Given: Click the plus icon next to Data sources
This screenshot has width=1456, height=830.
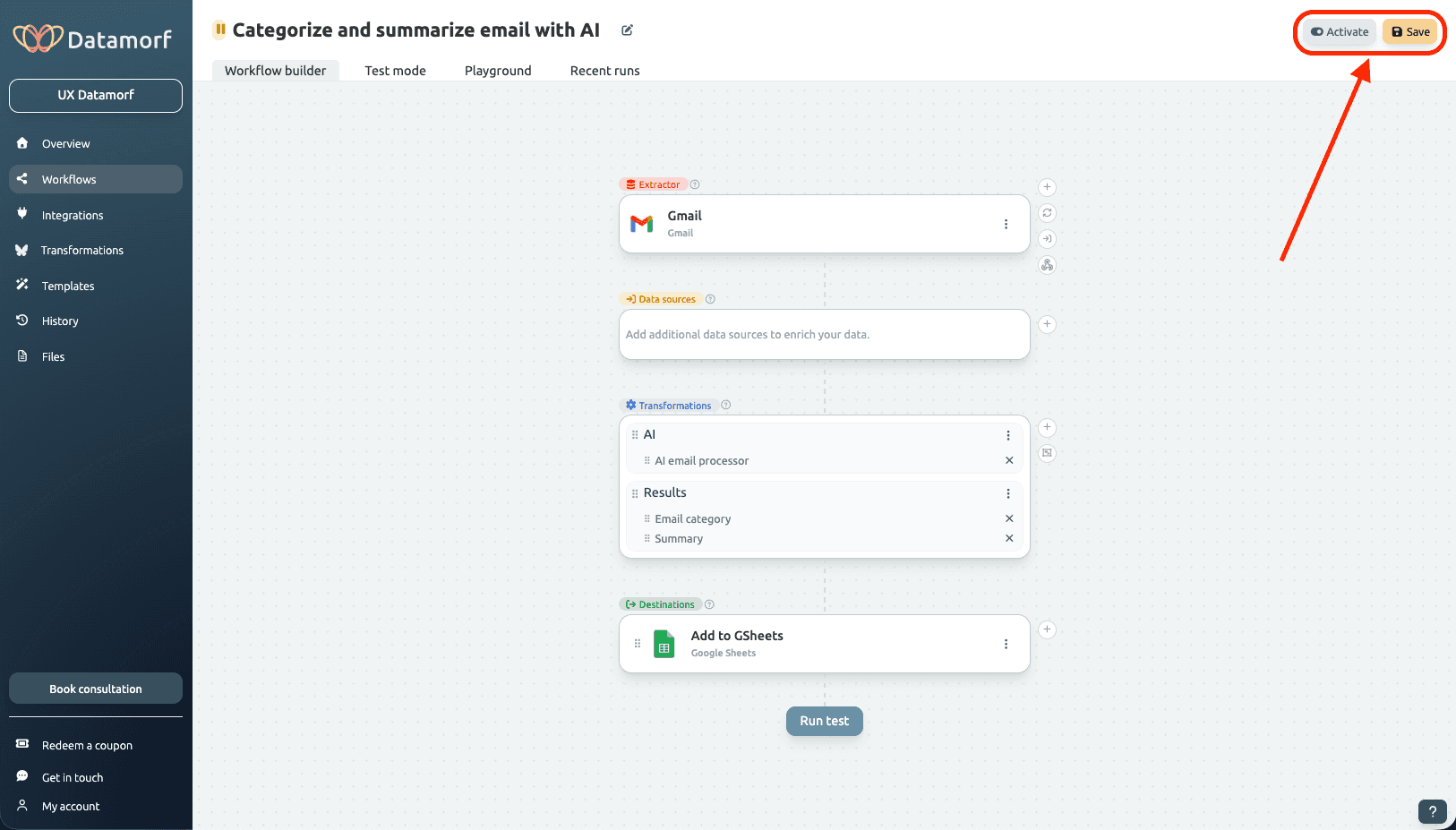Looking at the screenshot, I should pos(1047,324).
